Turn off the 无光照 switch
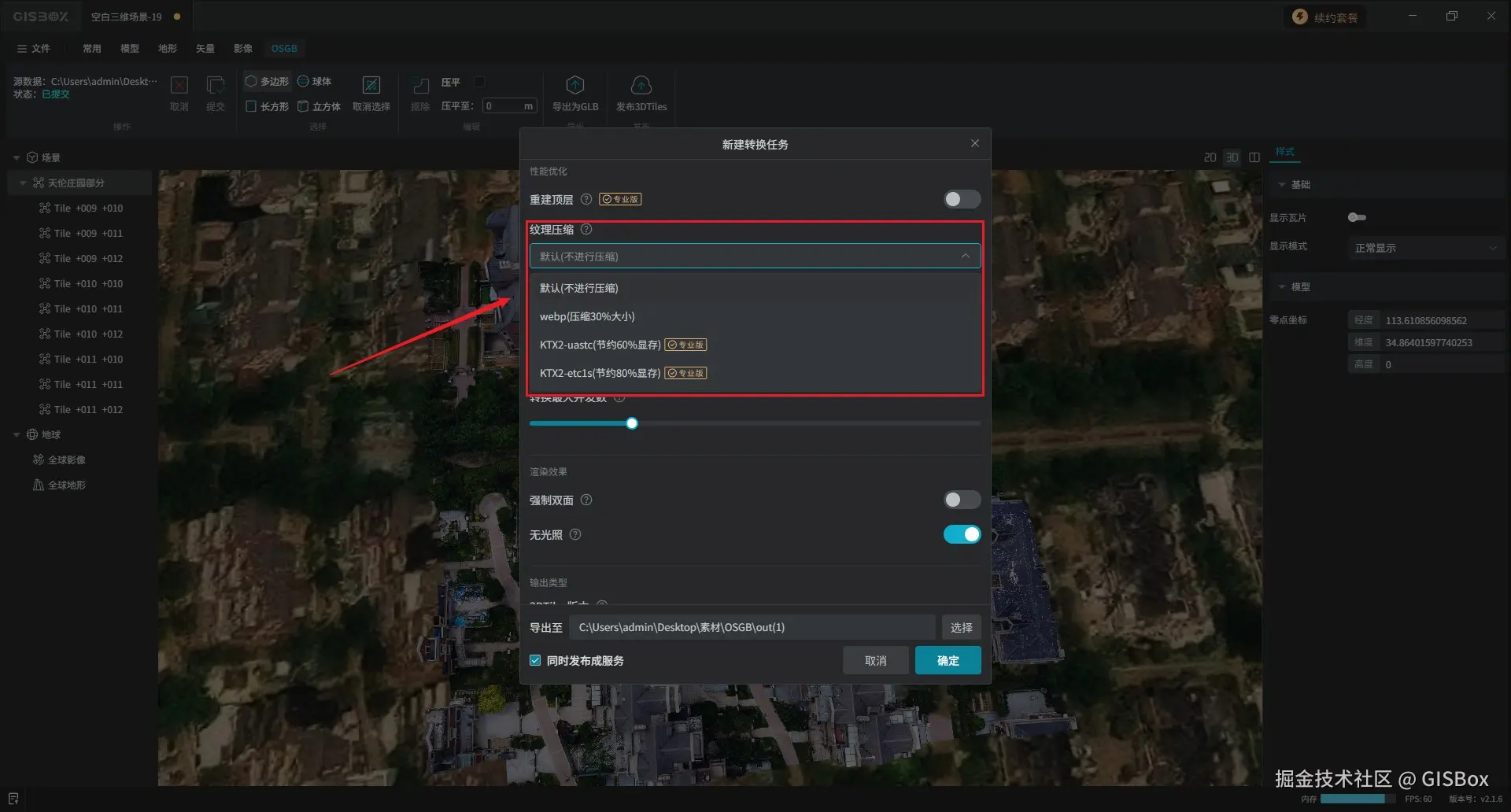This screenshot has width=1511, height=812. tap(962, 534)
